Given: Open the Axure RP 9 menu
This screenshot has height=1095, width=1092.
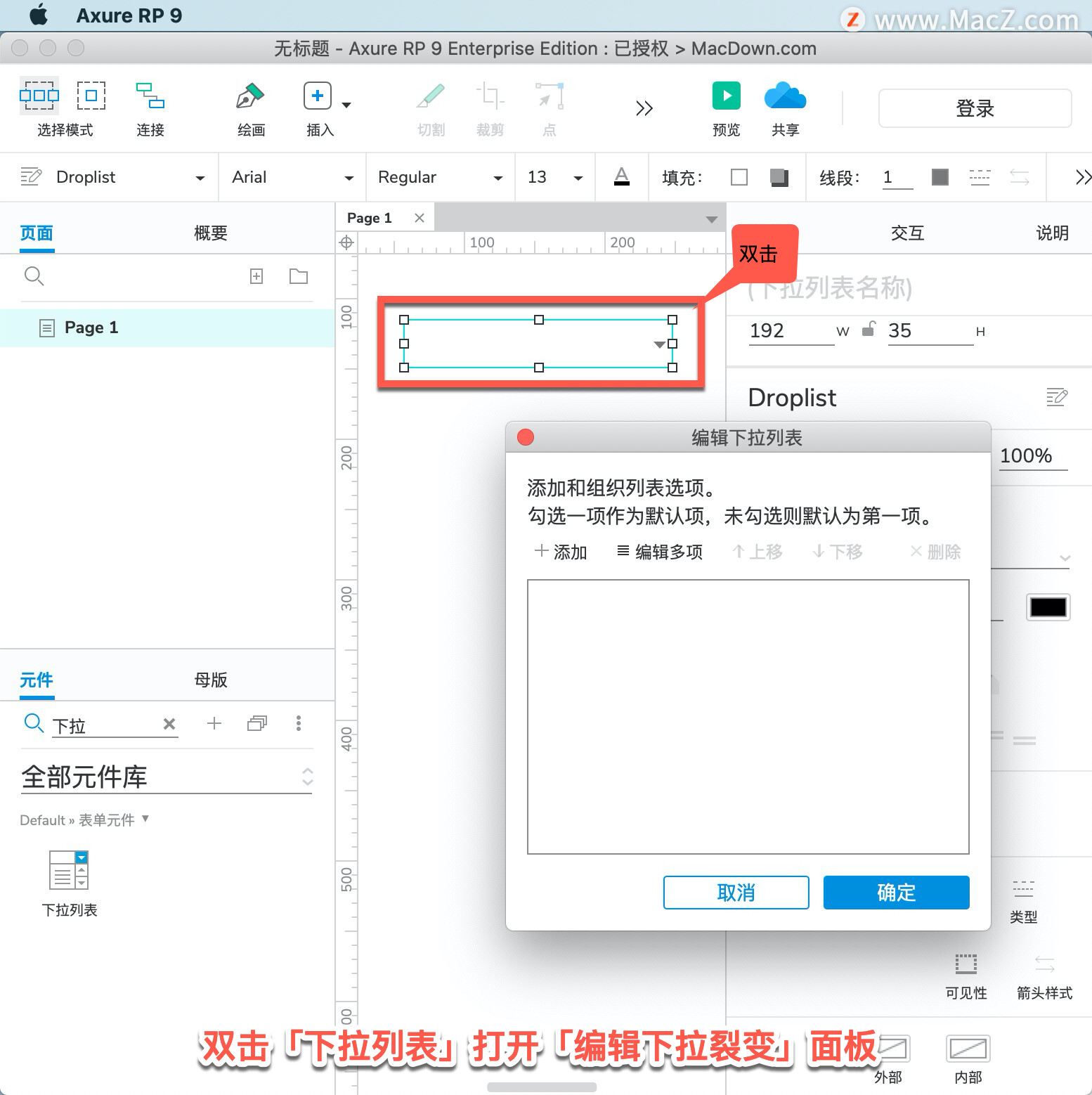Looking at the screenshot, I should click(x=129, y=15).
